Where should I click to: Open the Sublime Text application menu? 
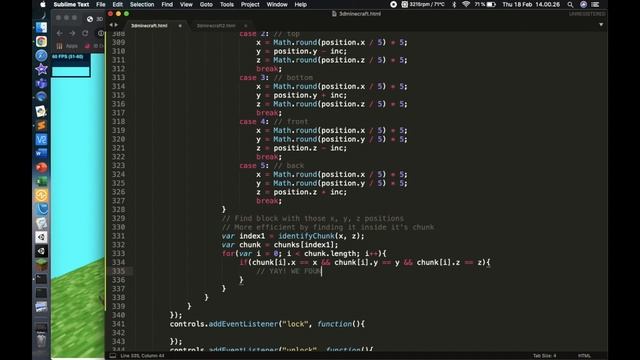71,4
